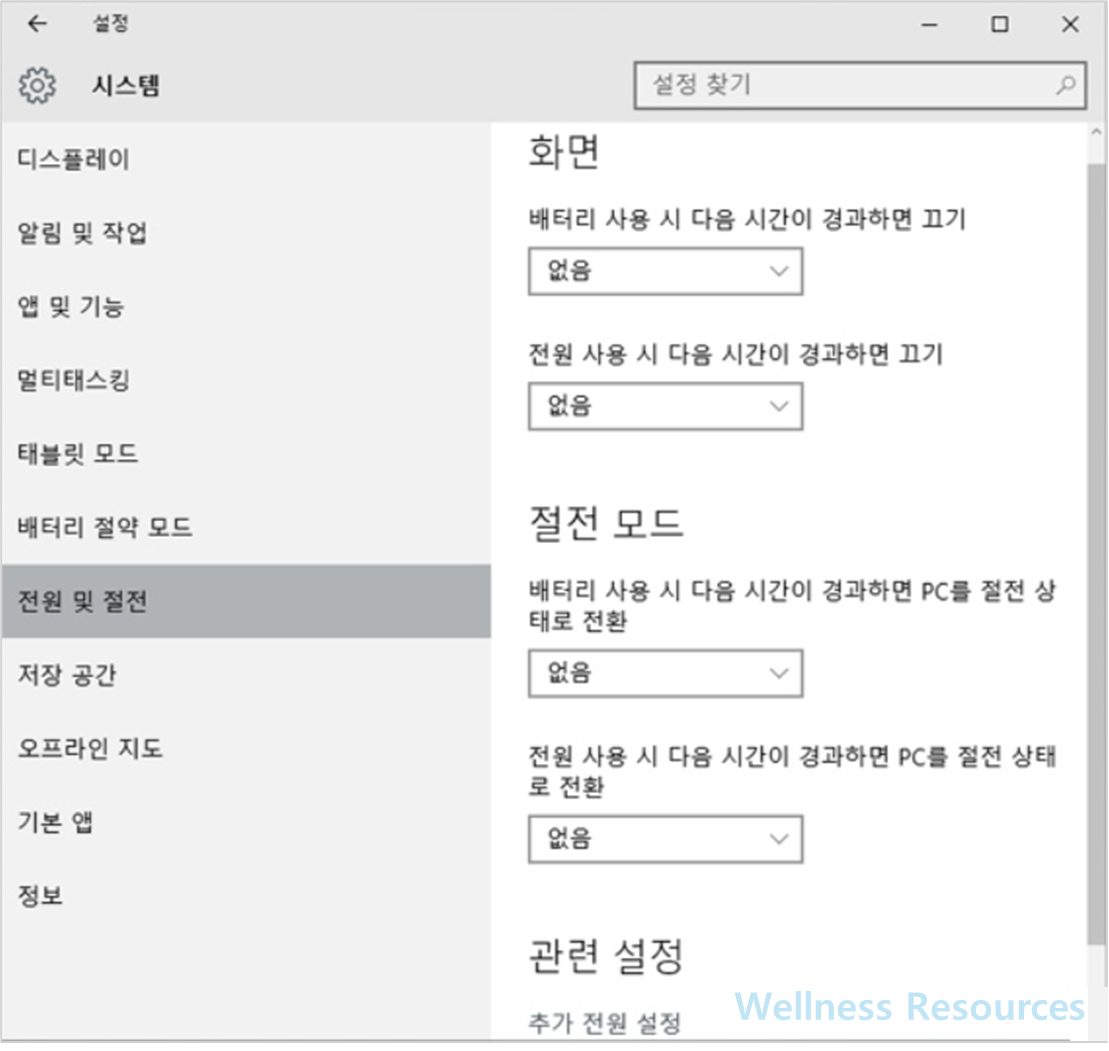Click 추가 전원 설정 link
1109x1051 pixels.
click(x=605, y=1023)
